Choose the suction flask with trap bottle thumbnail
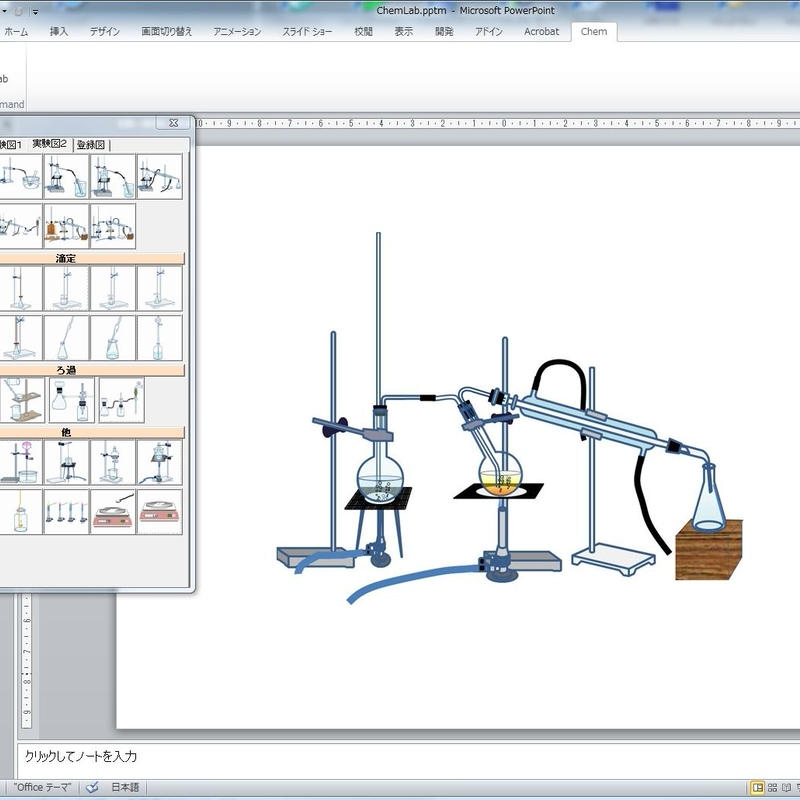800x800 pixels. (x=72, y=400)
